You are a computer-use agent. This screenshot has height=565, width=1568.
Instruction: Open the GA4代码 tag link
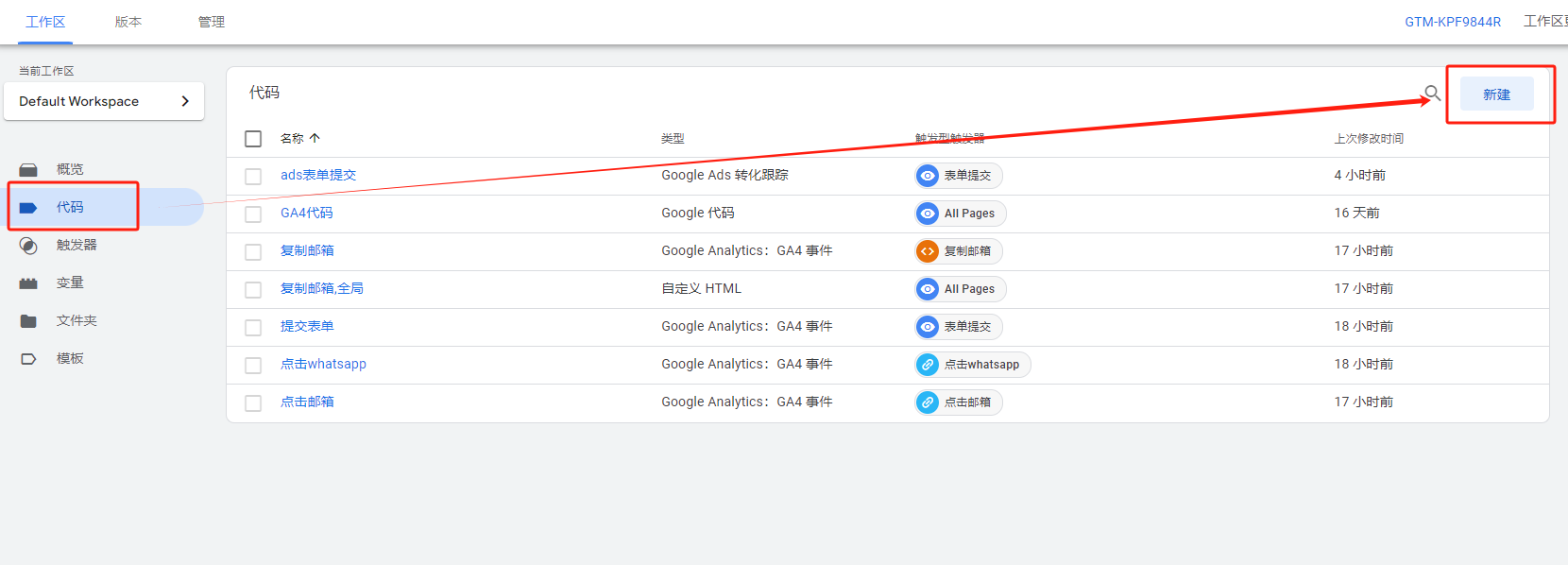306,213
